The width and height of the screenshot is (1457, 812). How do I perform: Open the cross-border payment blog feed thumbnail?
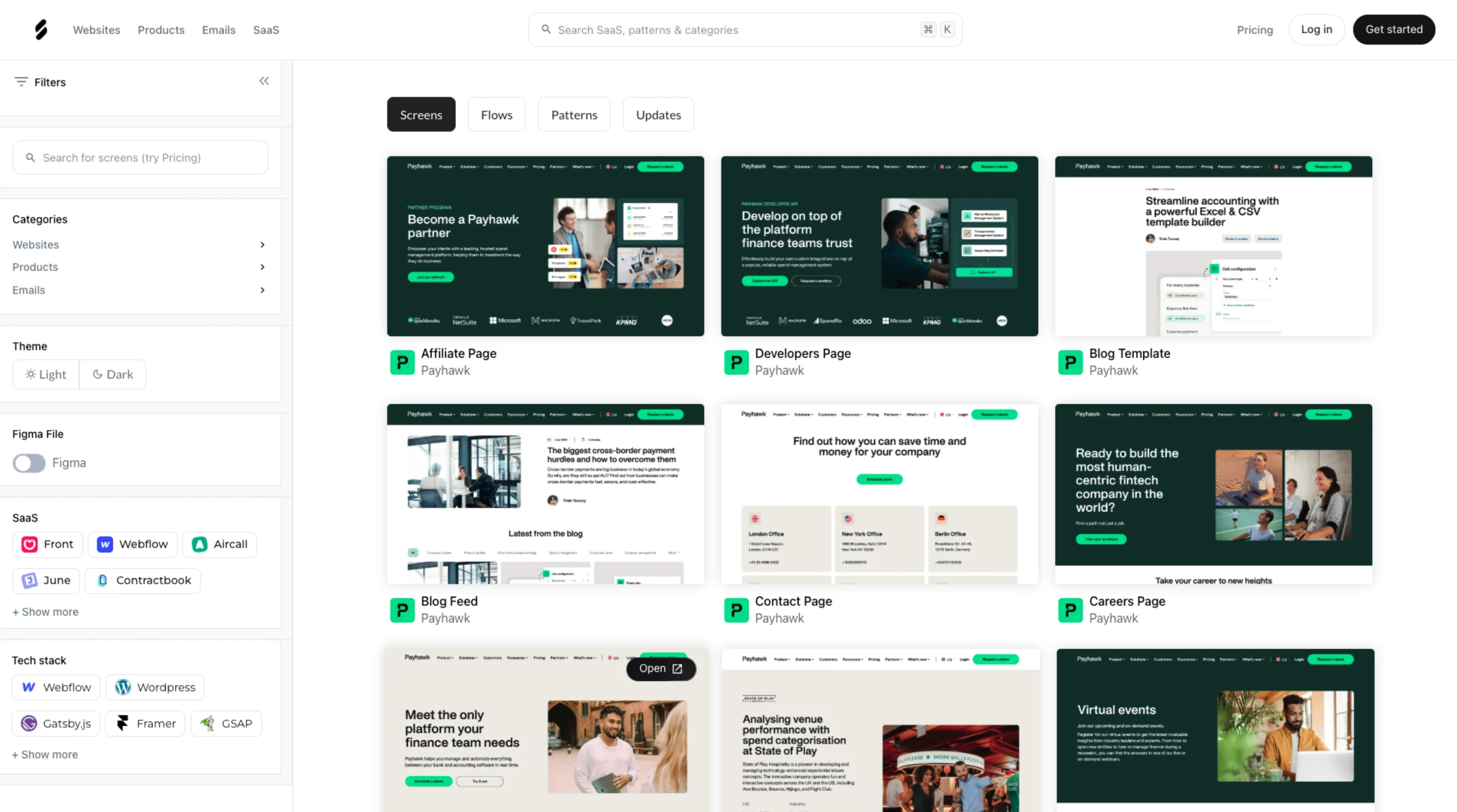click(x=545, y=494)
